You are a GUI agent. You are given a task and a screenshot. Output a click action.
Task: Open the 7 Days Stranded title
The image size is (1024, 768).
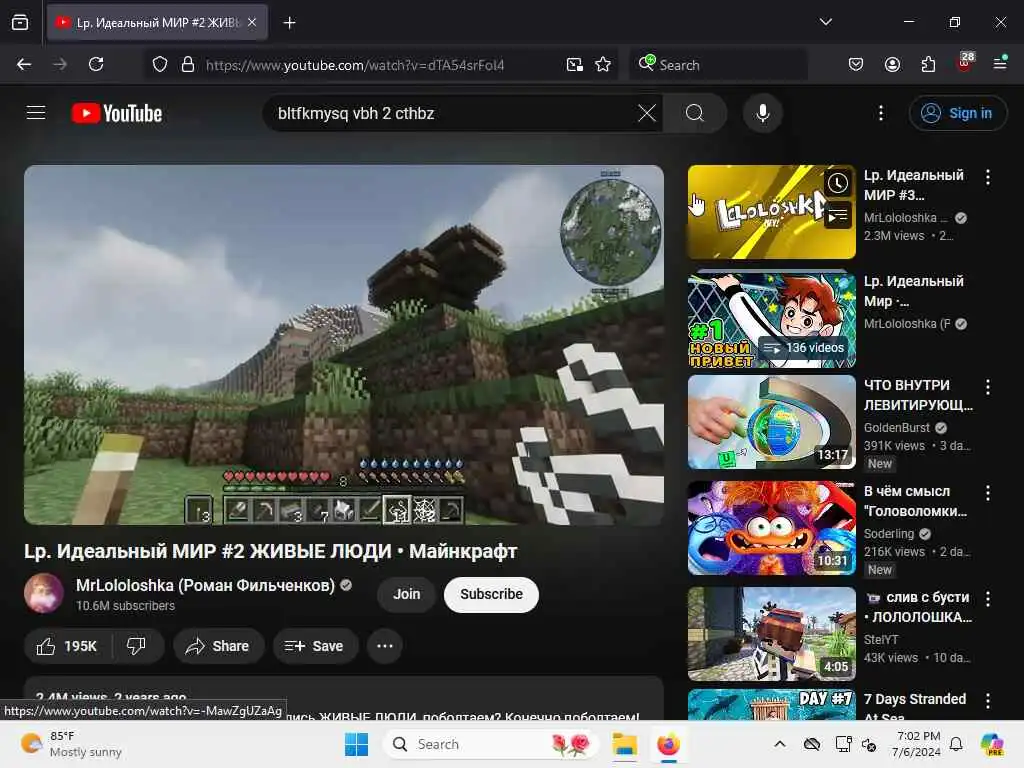click(914, 706)
